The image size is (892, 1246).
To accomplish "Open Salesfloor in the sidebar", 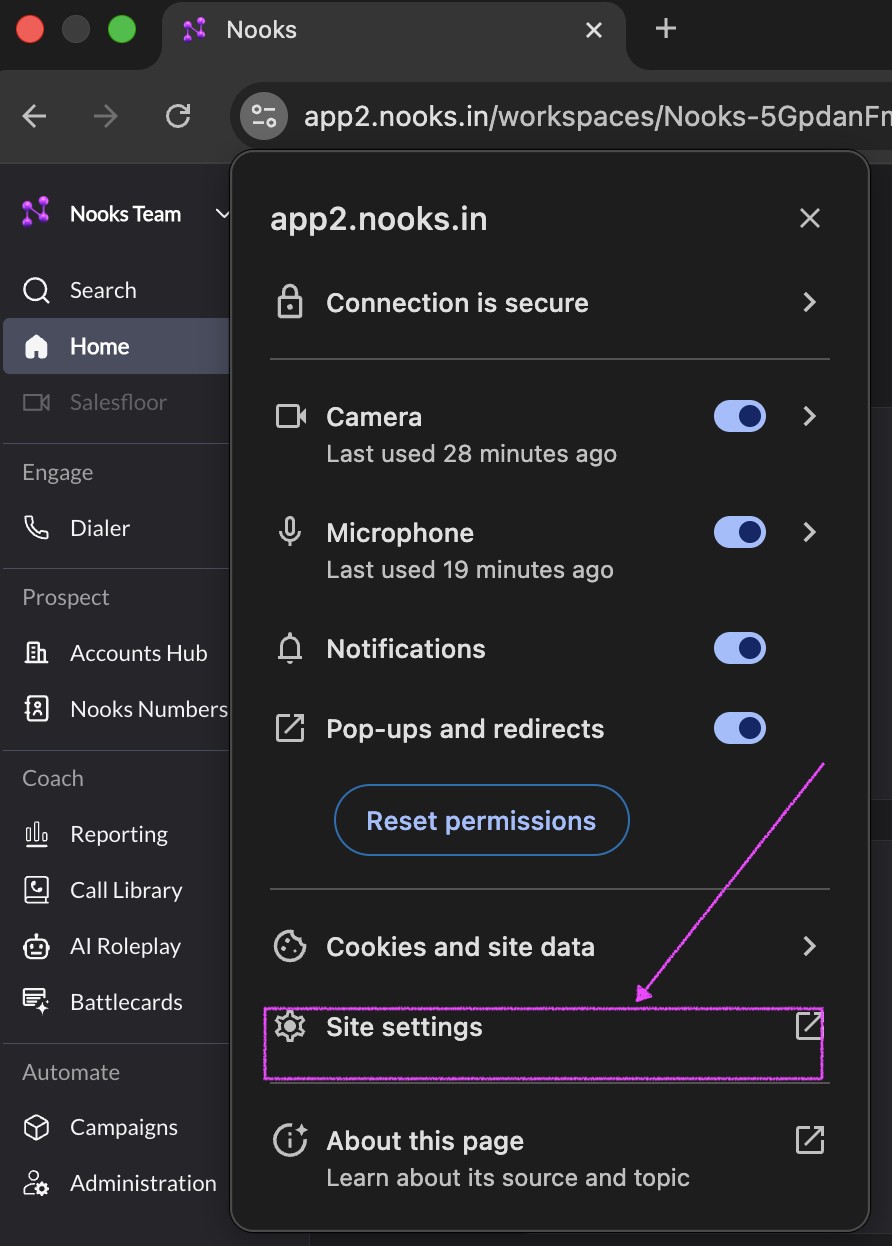I will [116, 402].
